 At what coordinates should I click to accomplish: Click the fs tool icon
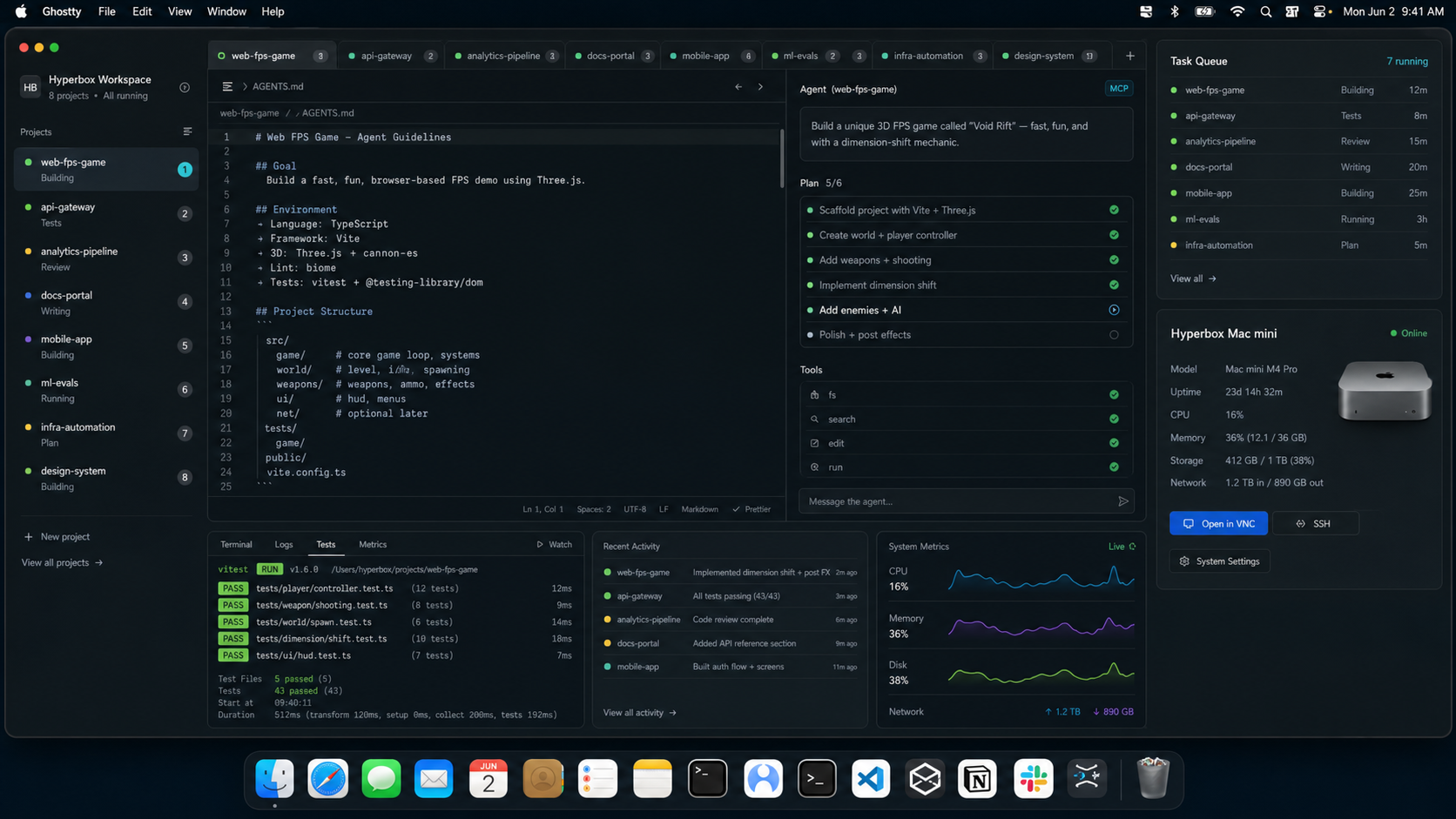click(x=815, y=394)
